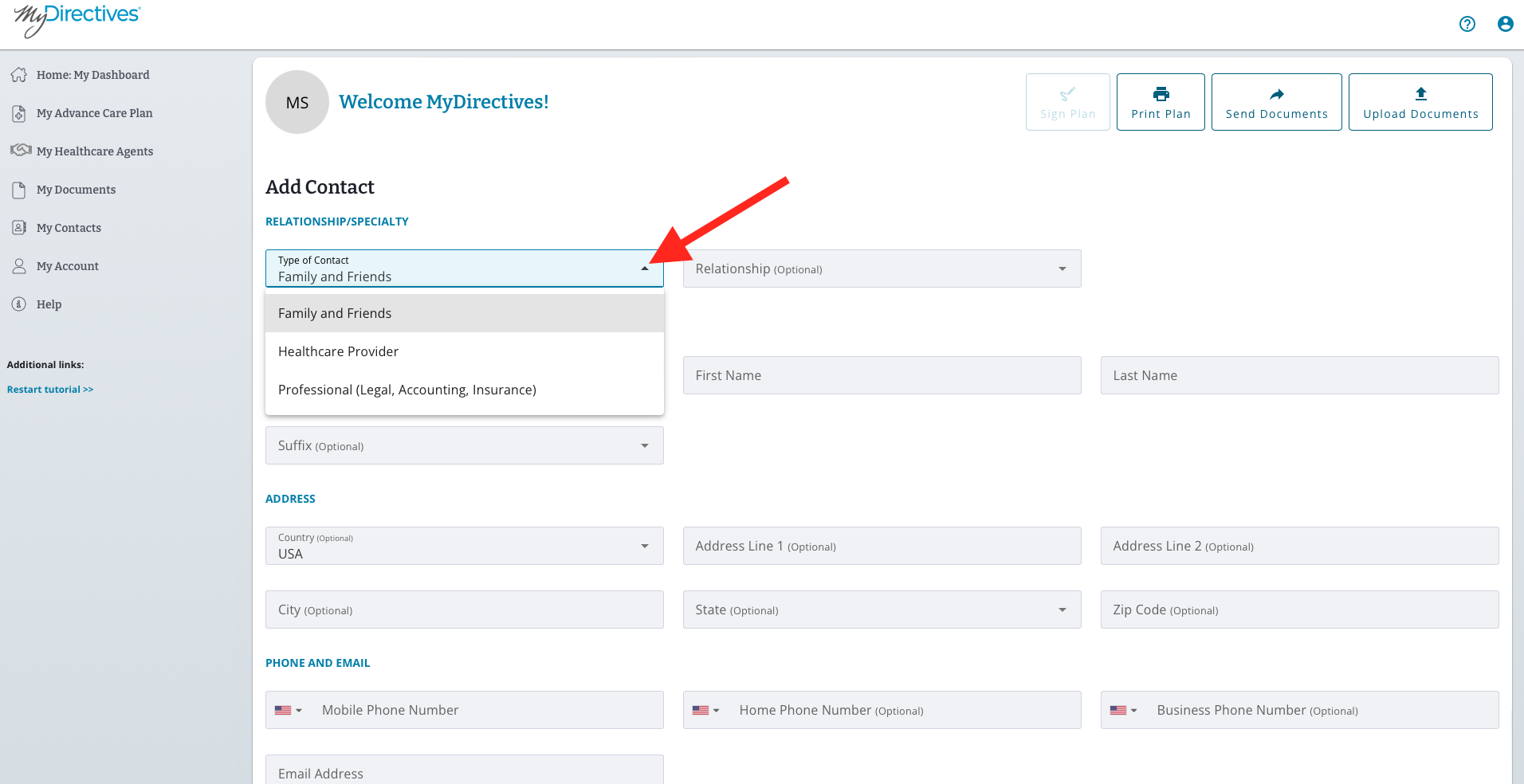Image resolution: width=1524 pixels, height=784 pixels.
Task: Open the Relationship dropdown
Action: (882, 269)
